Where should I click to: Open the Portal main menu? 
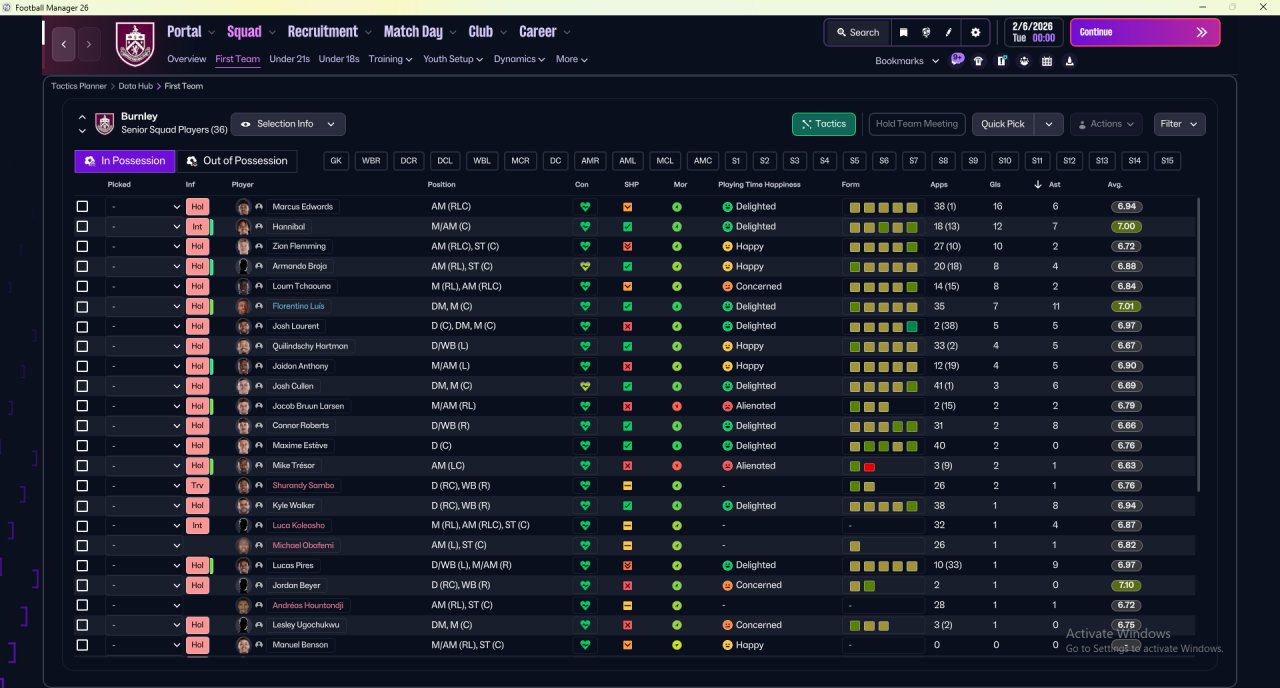[x=190, y=32]
